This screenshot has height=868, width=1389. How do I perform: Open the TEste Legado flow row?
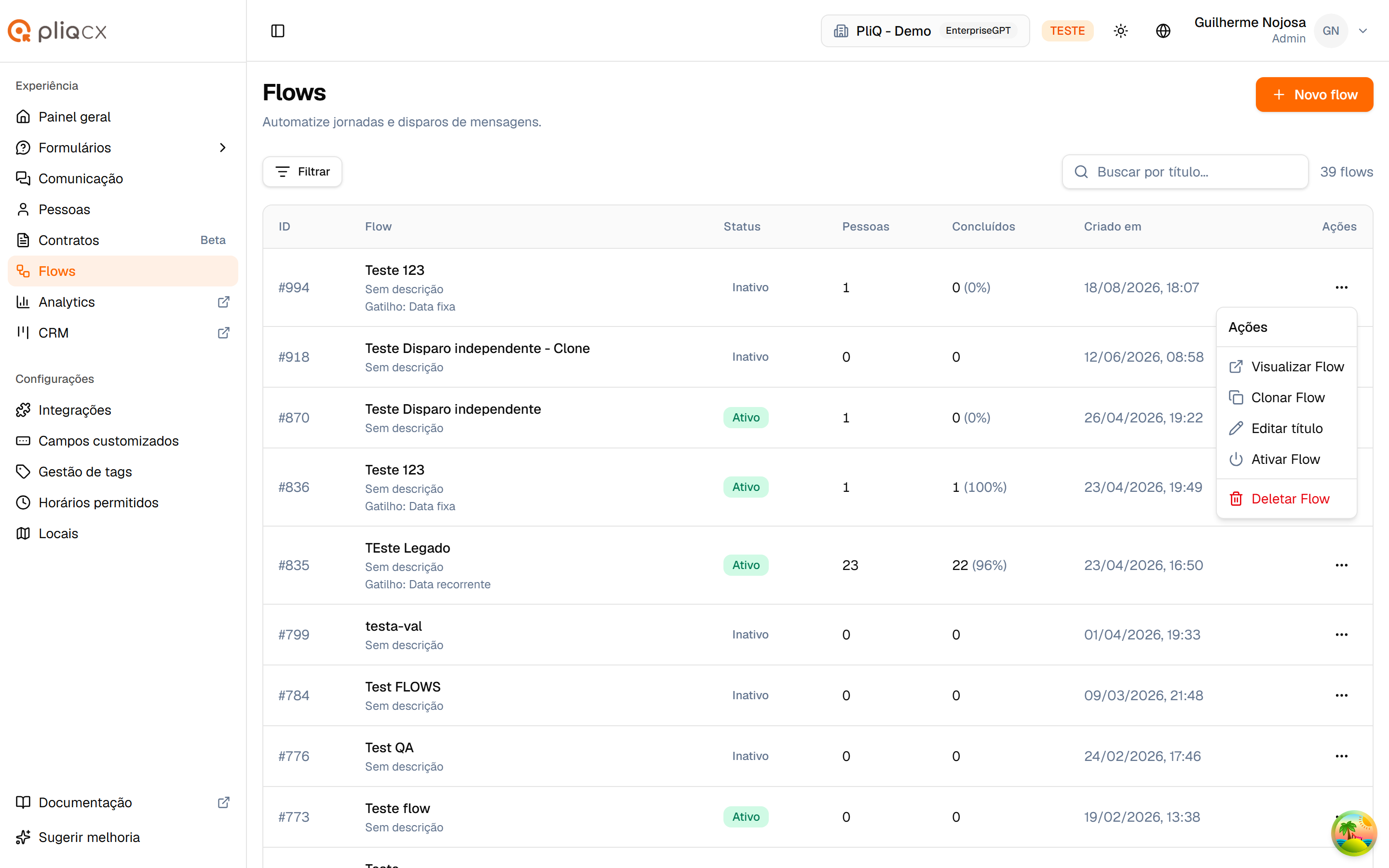[817, 566]
